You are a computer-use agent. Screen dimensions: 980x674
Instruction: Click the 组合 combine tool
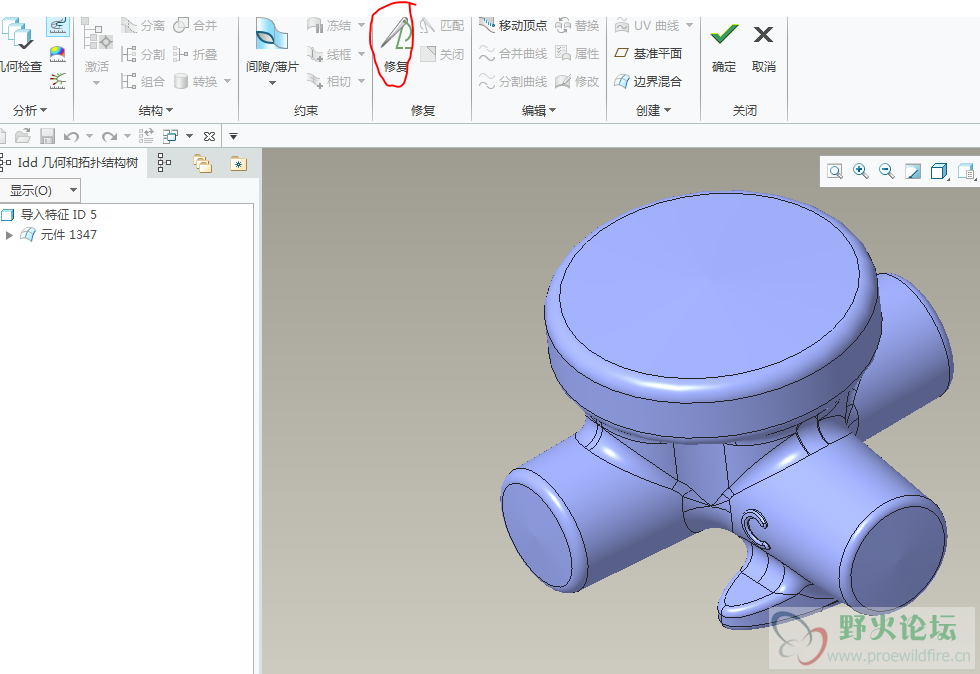click(143, 81)
